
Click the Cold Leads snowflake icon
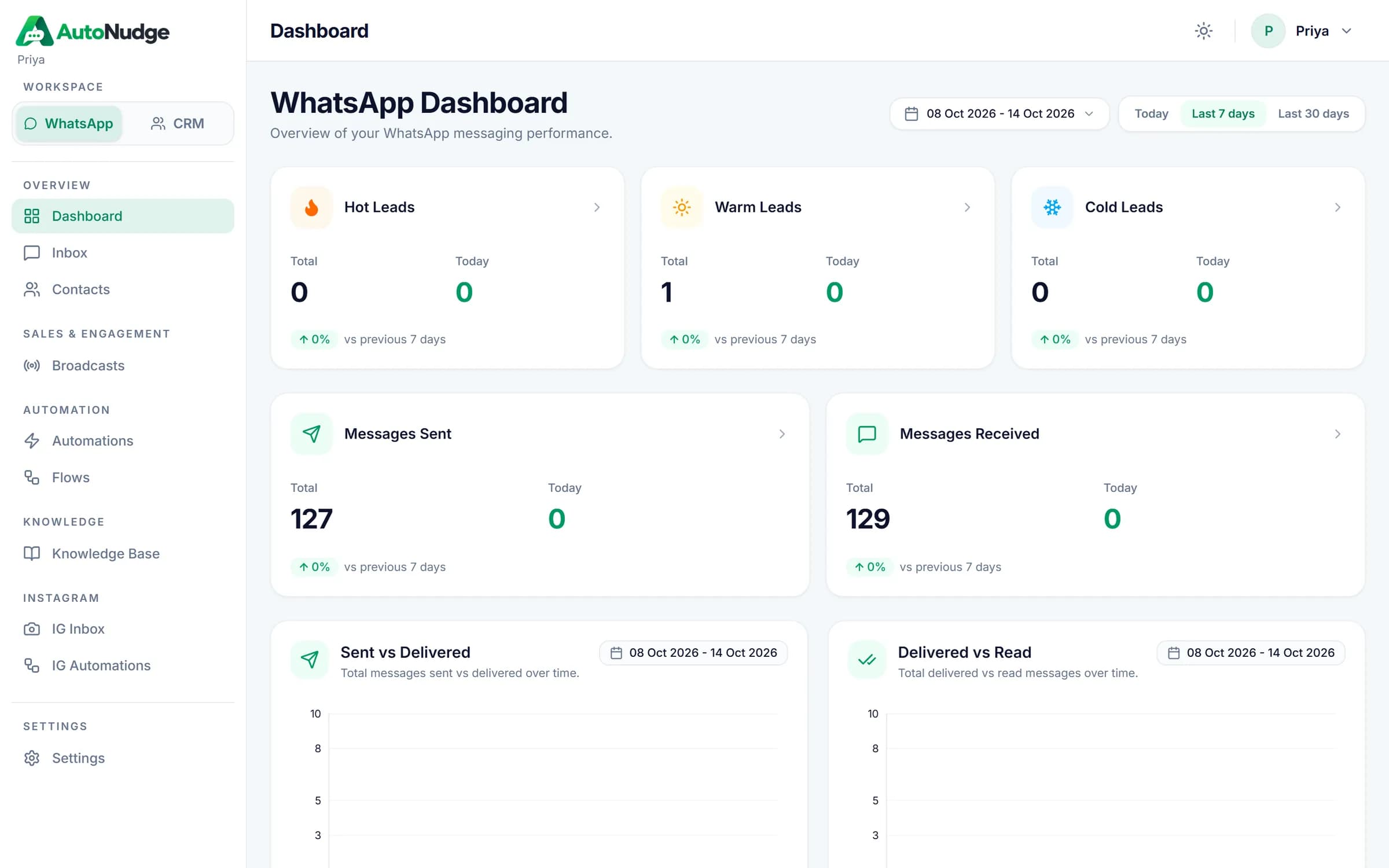[1052, 207]
